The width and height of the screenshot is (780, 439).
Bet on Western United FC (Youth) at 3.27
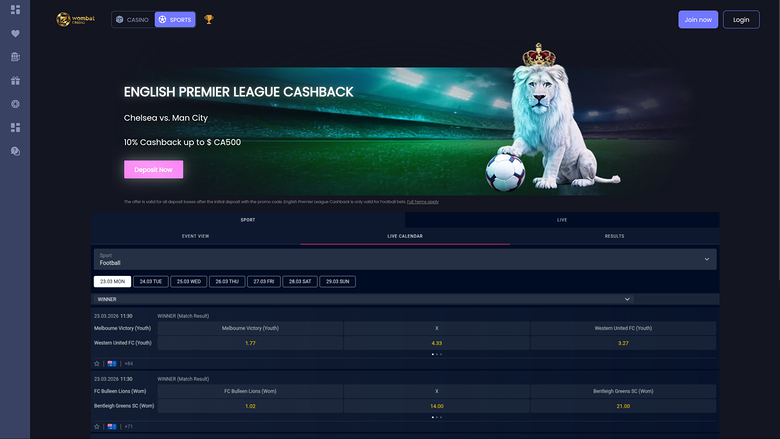click(623, 343)
